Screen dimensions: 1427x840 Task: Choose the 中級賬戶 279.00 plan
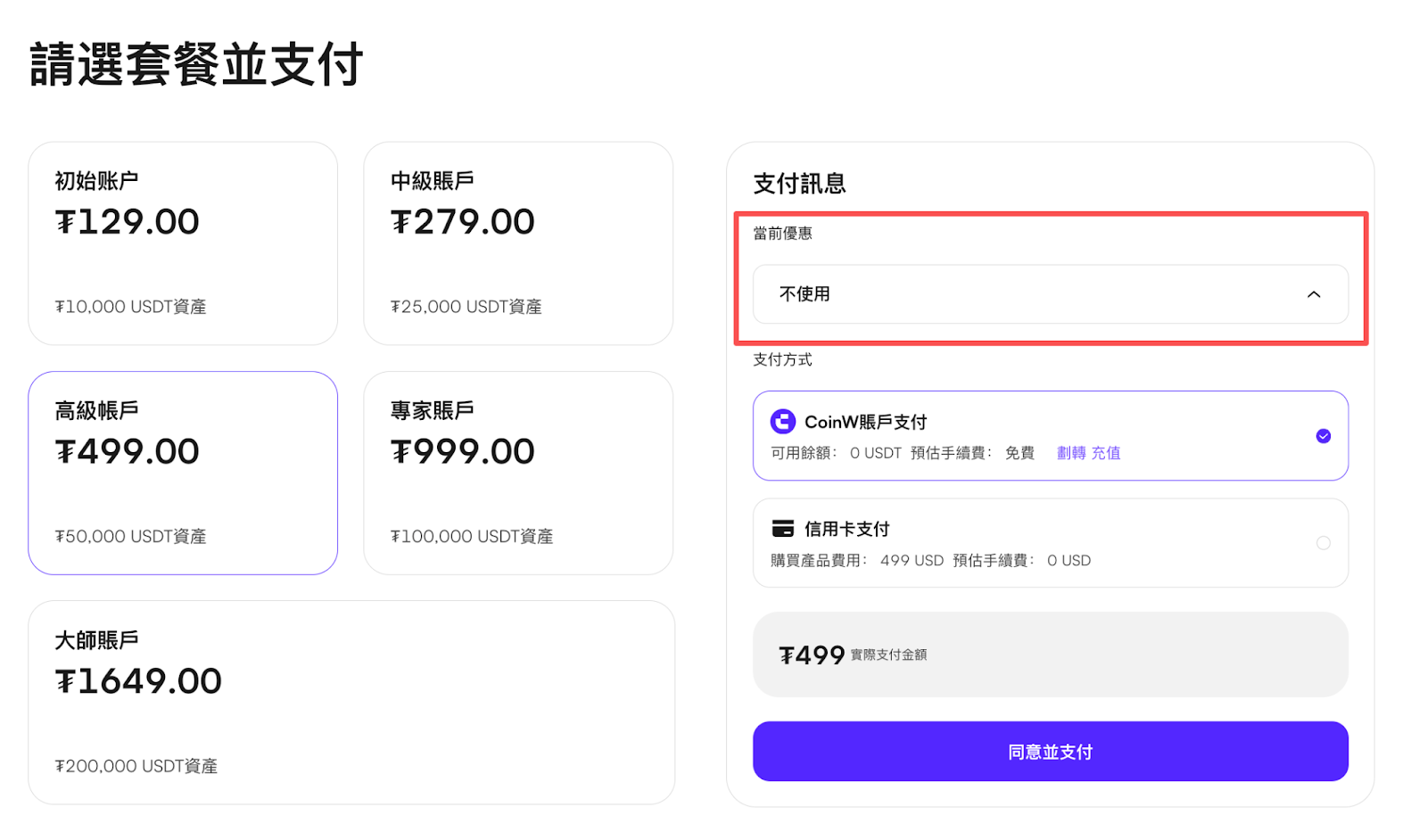(x=518, y=243)
